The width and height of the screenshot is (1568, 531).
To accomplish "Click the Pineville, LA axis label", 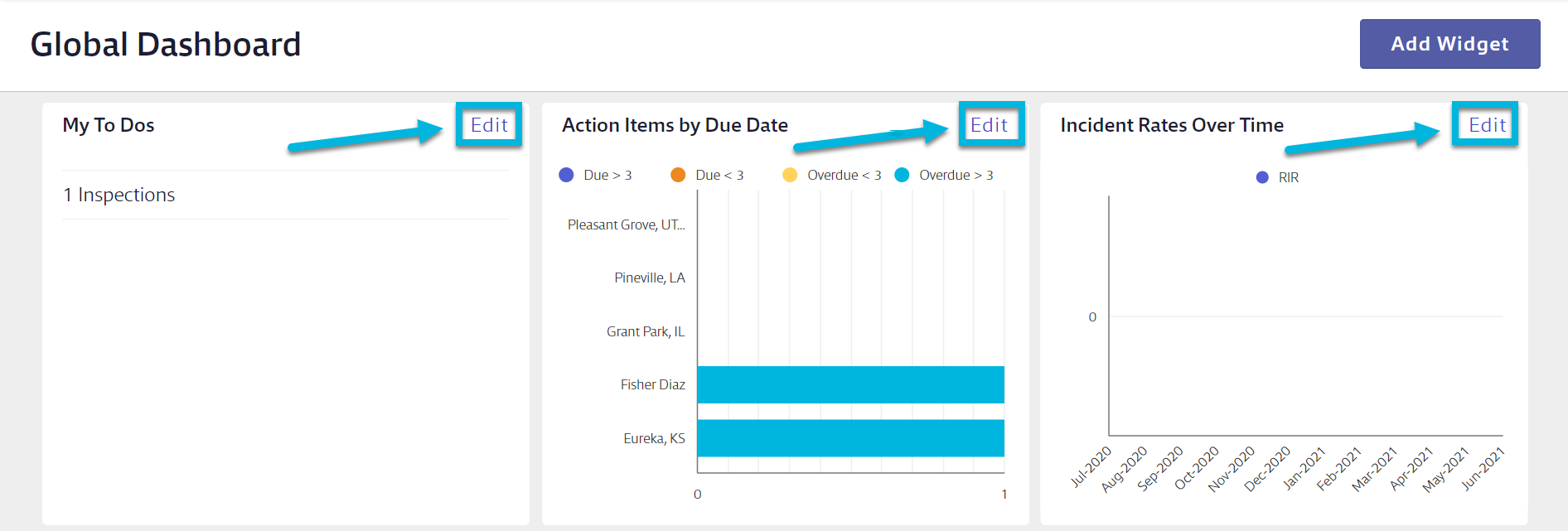I will 650,278.
